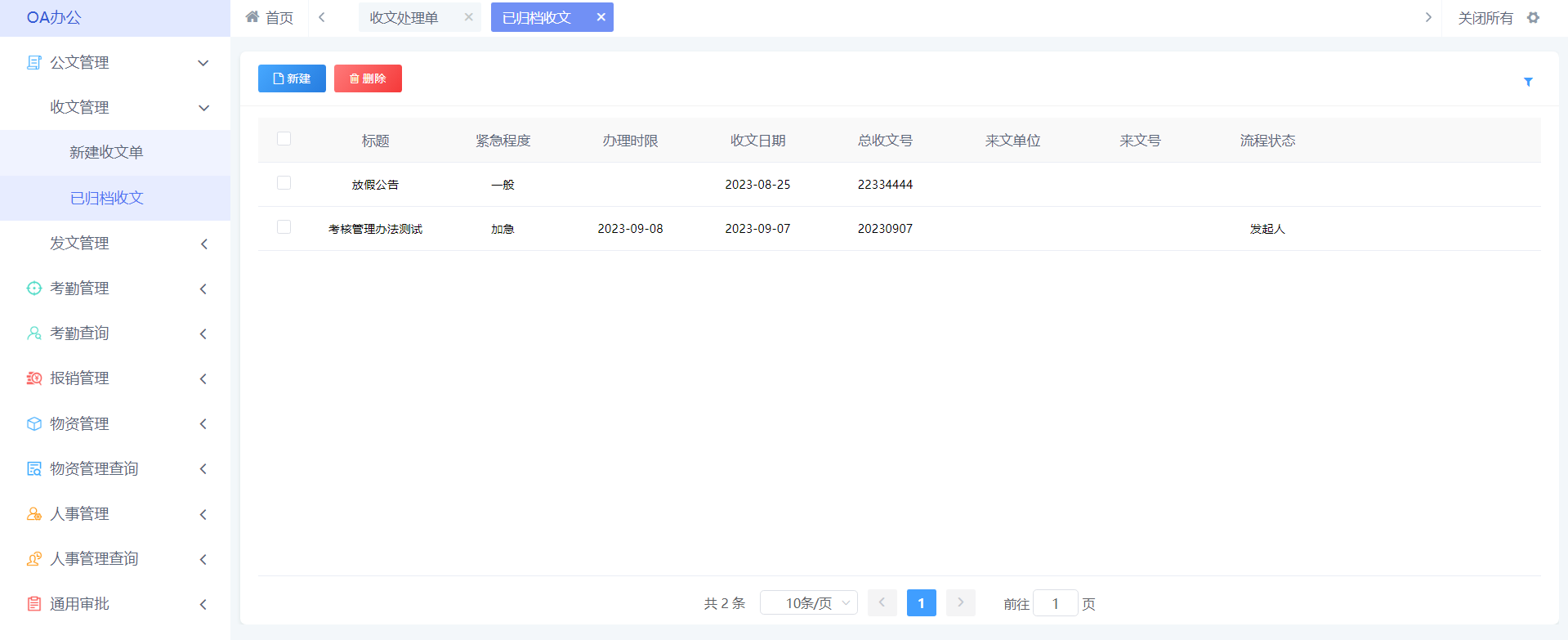Click the 通用审批 clipboard icon
1568x640 pixels.
(34, 604)
